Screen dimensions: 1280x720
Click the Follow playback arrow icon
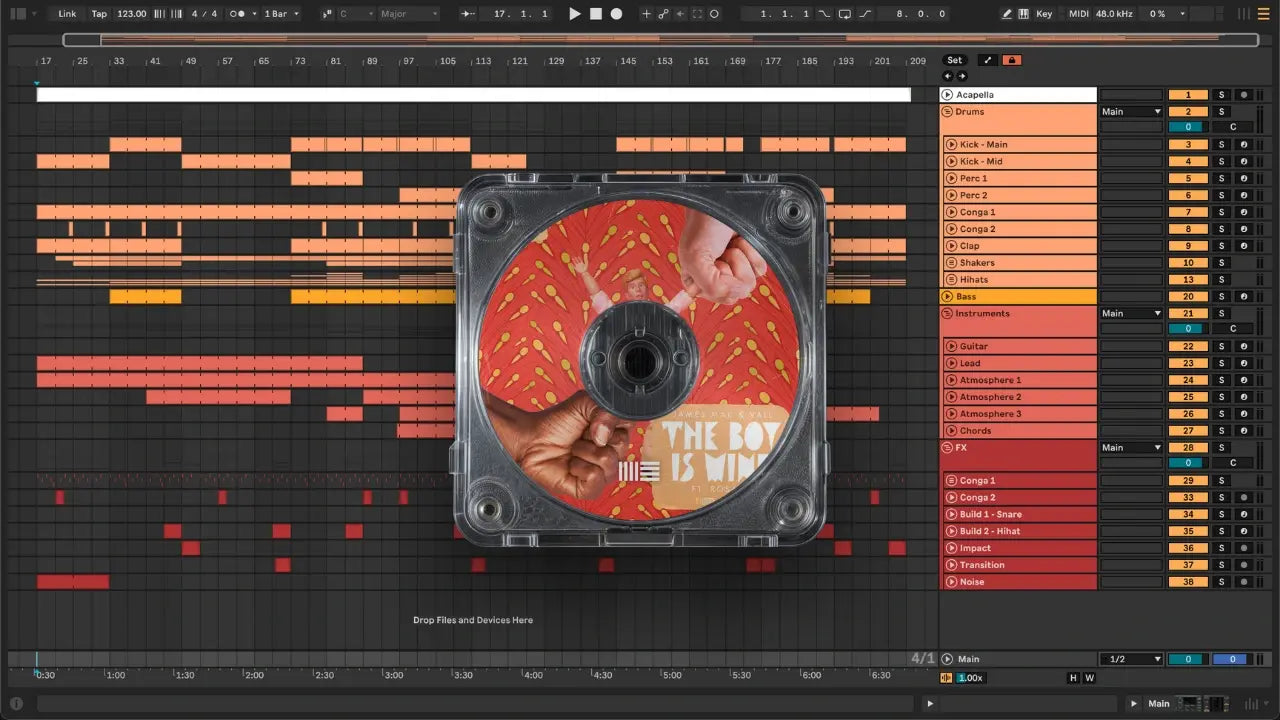click(468, 14)
